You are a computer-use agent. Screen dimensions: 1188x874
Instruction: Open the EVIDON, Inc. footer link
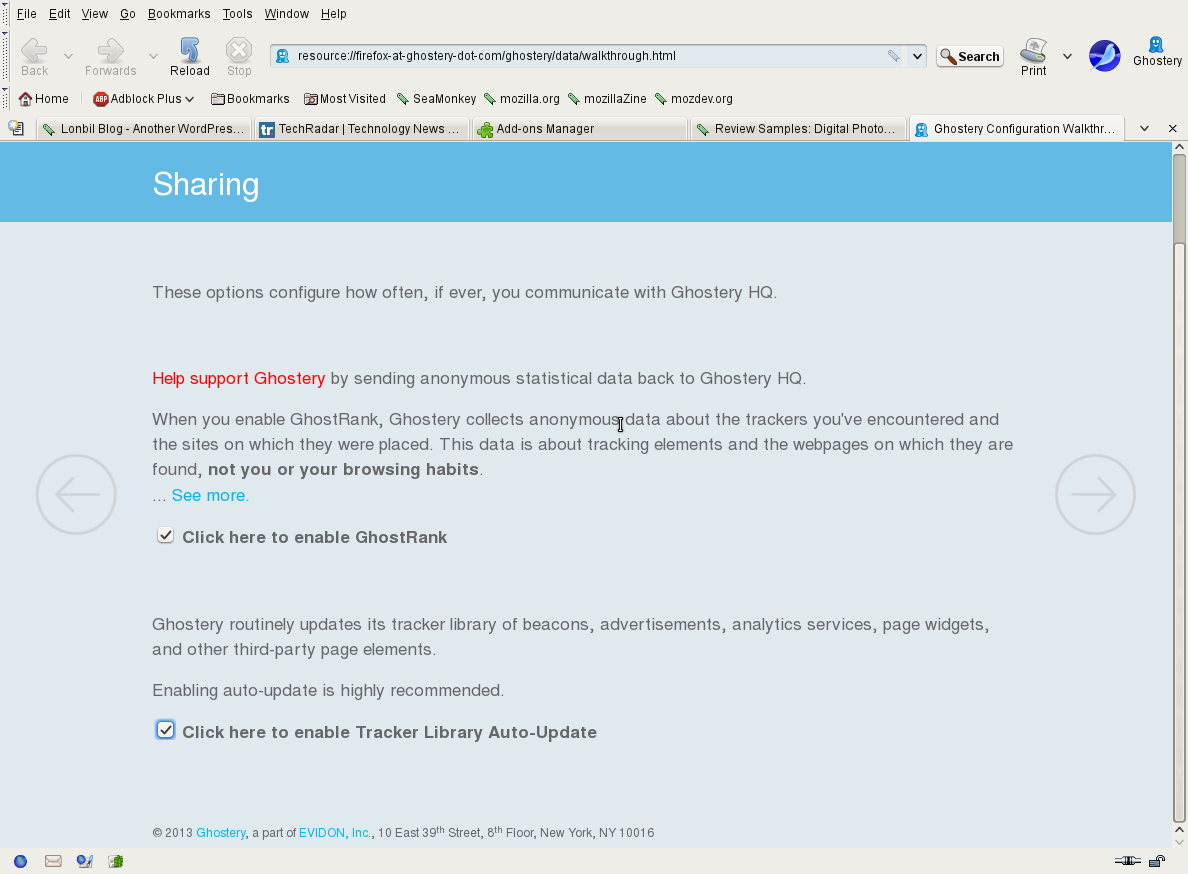[x=334, y=832]
